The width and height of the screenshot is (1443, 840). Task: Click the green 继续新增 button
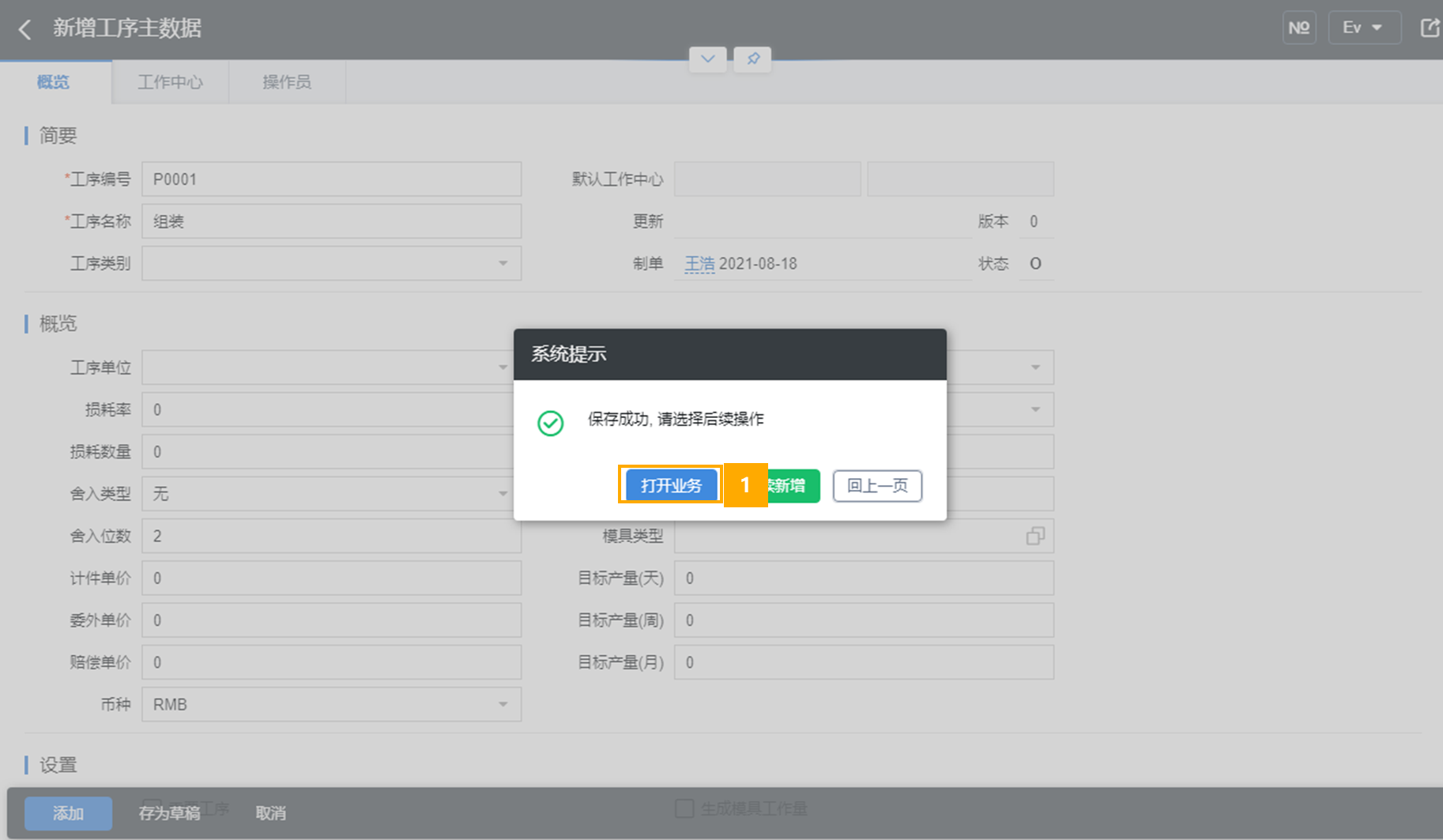[793, 485]
